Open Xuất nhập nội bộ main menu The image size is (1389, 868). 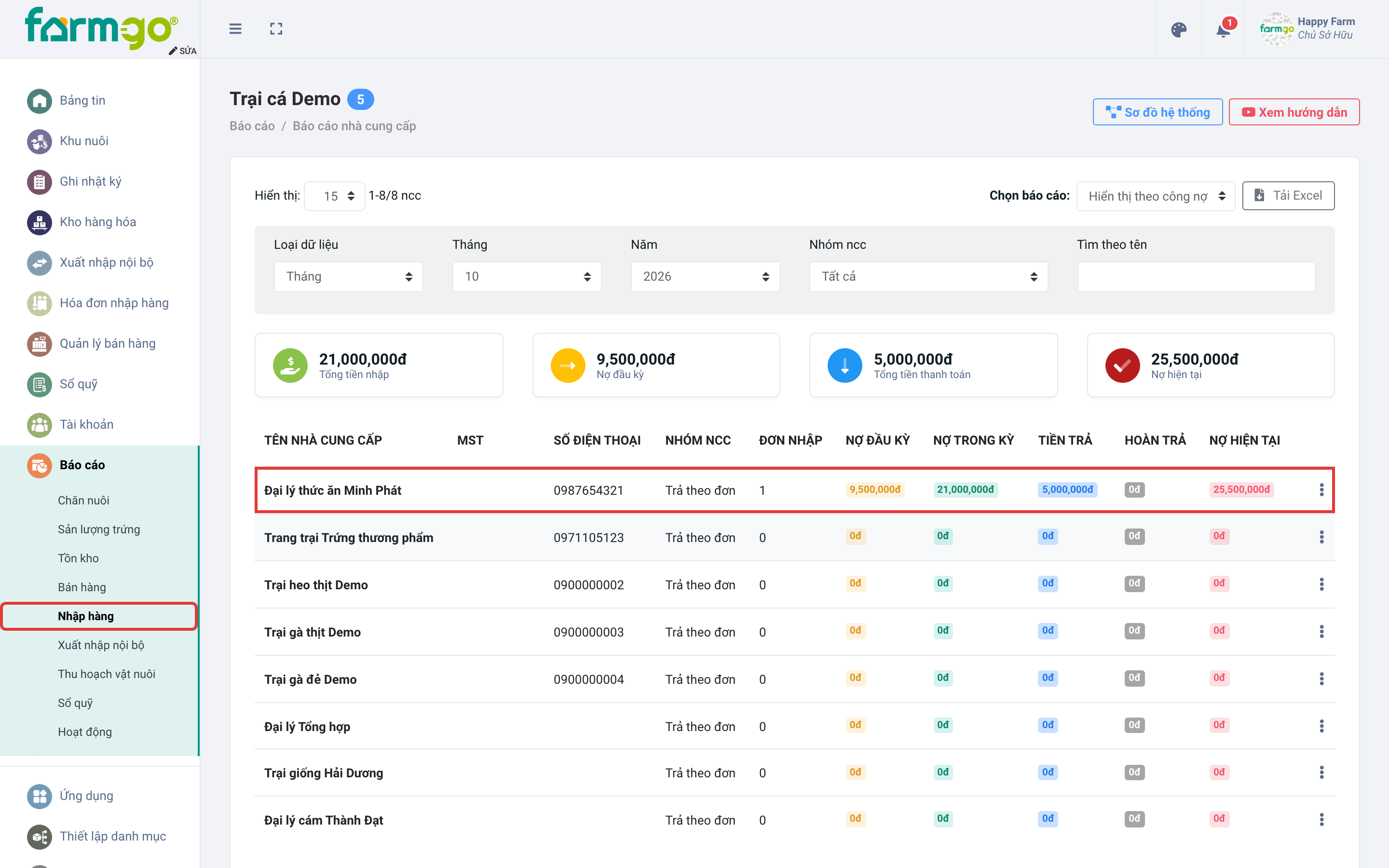point(90,262)
